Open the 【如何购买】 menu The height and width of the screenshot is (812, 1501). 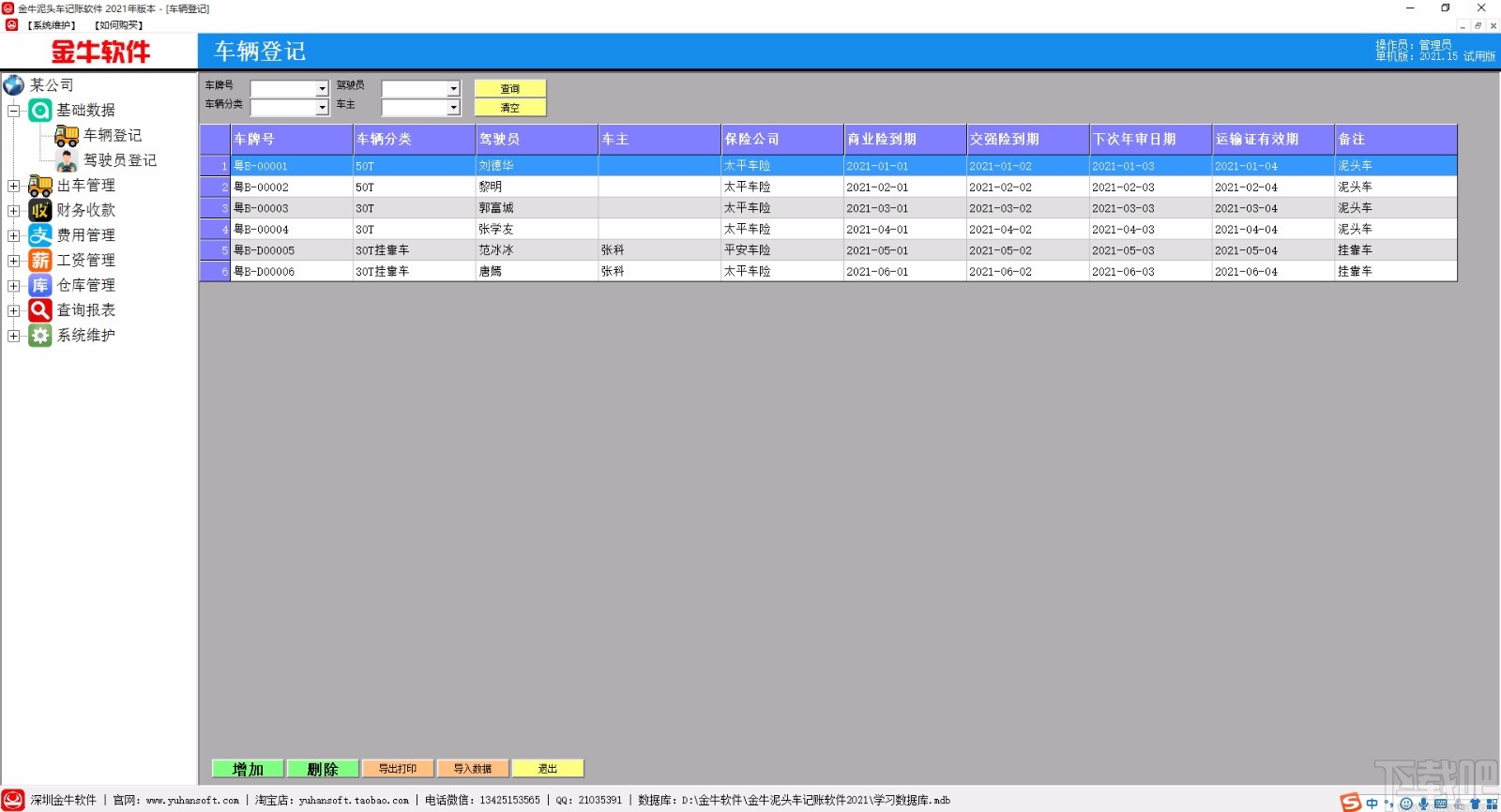click(119, 25)
